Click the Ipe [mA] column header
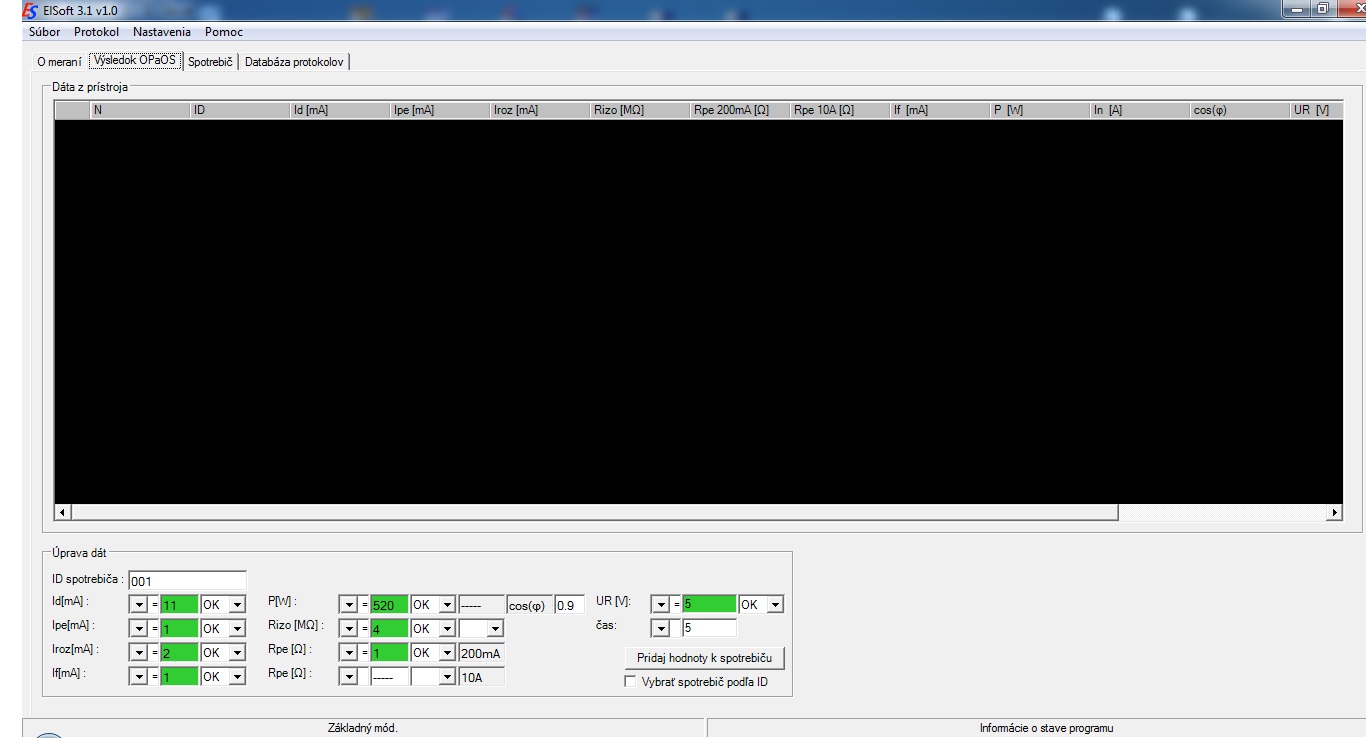1366x738 pixels. (x=440, y=110)
